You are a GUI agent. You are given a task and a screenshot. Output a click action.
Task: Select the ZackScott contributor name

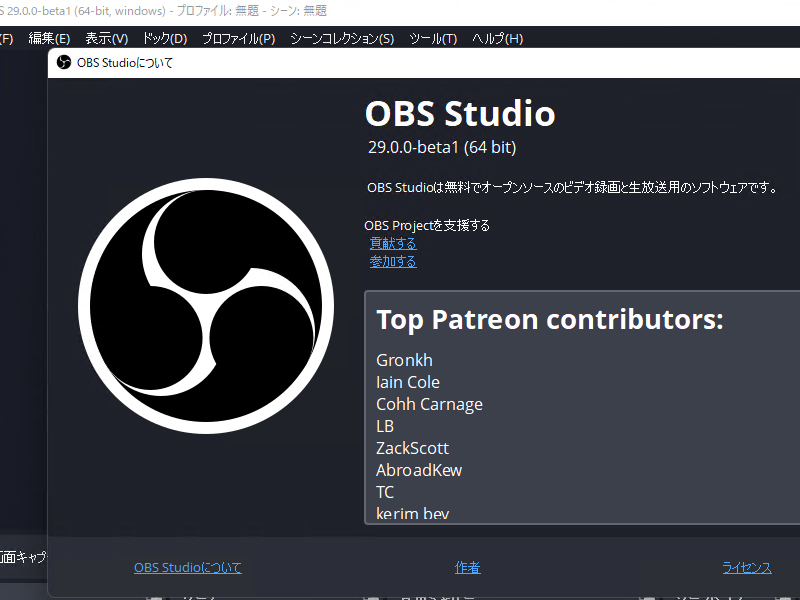coord(412,448)
